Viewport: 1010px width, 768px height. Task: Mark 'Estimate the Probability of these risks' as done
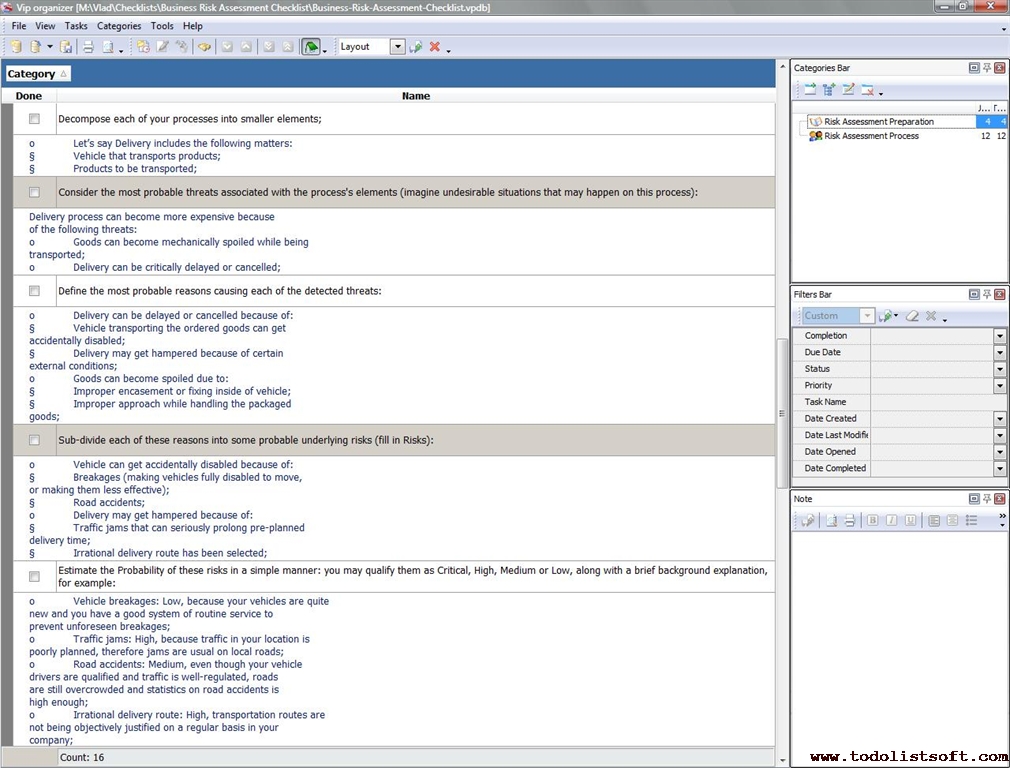[34, 577]
